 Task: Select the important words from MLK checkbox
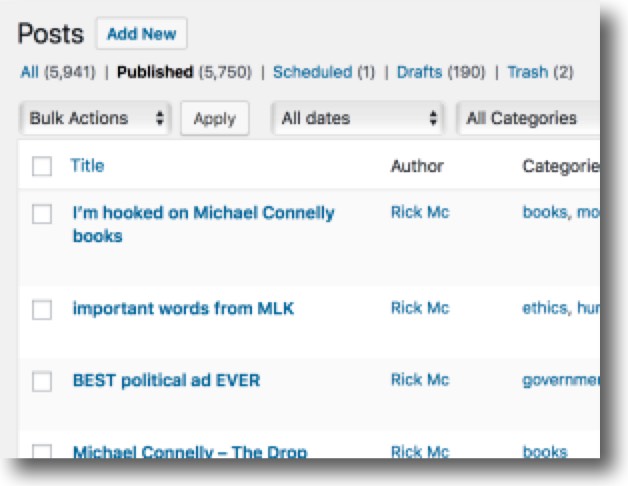click(42, 310)
